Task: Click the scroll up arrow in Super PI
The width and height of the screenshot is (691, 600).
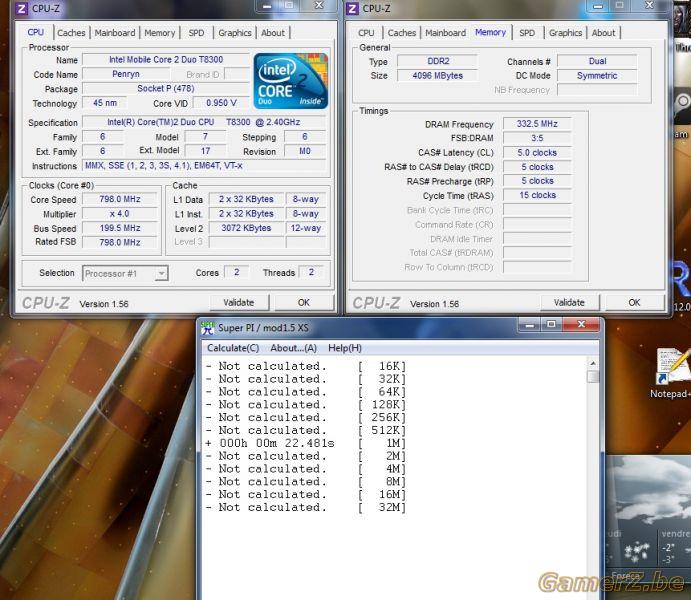Action: [593, 363]
